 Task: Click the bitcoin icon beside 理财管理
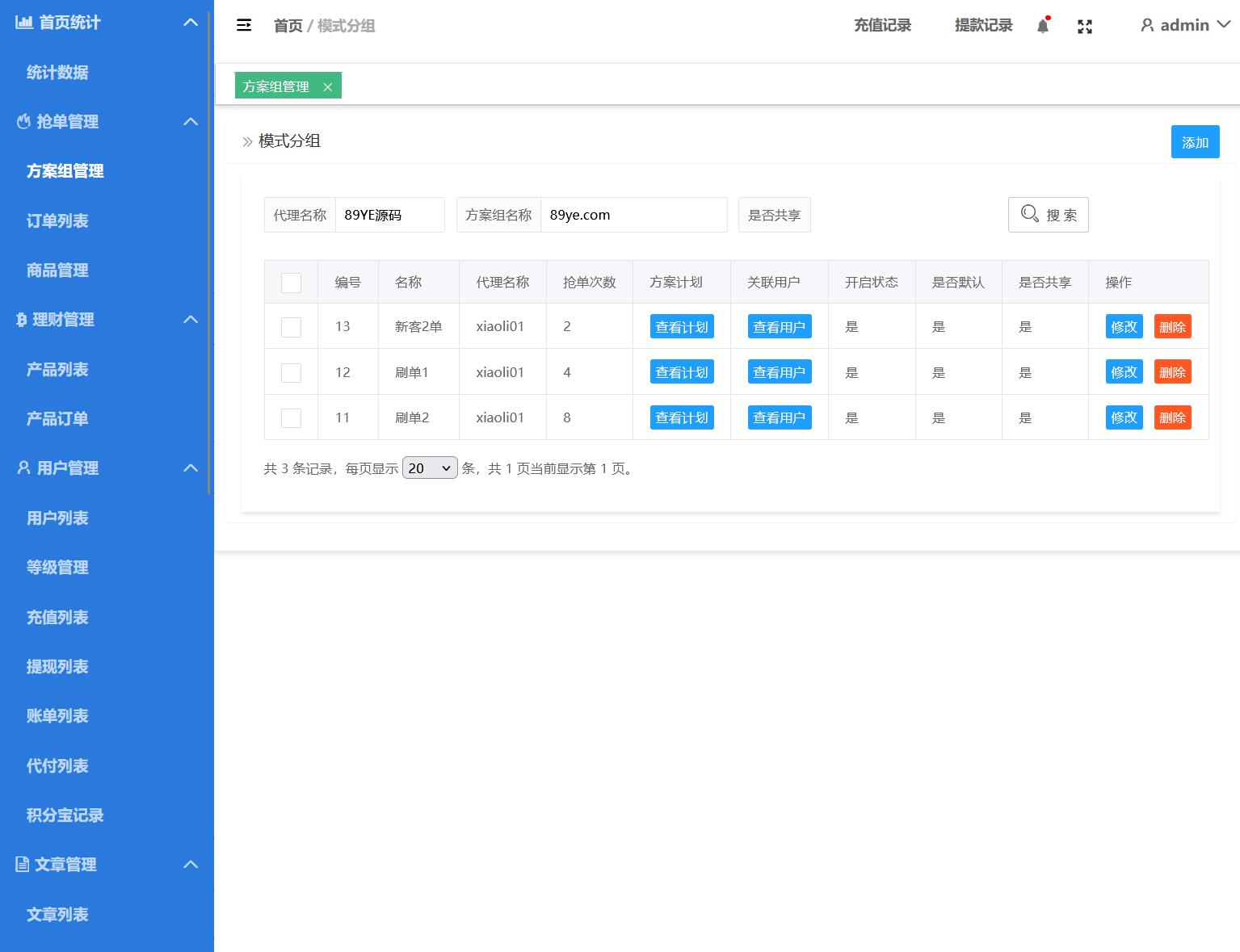pos(22,320)
